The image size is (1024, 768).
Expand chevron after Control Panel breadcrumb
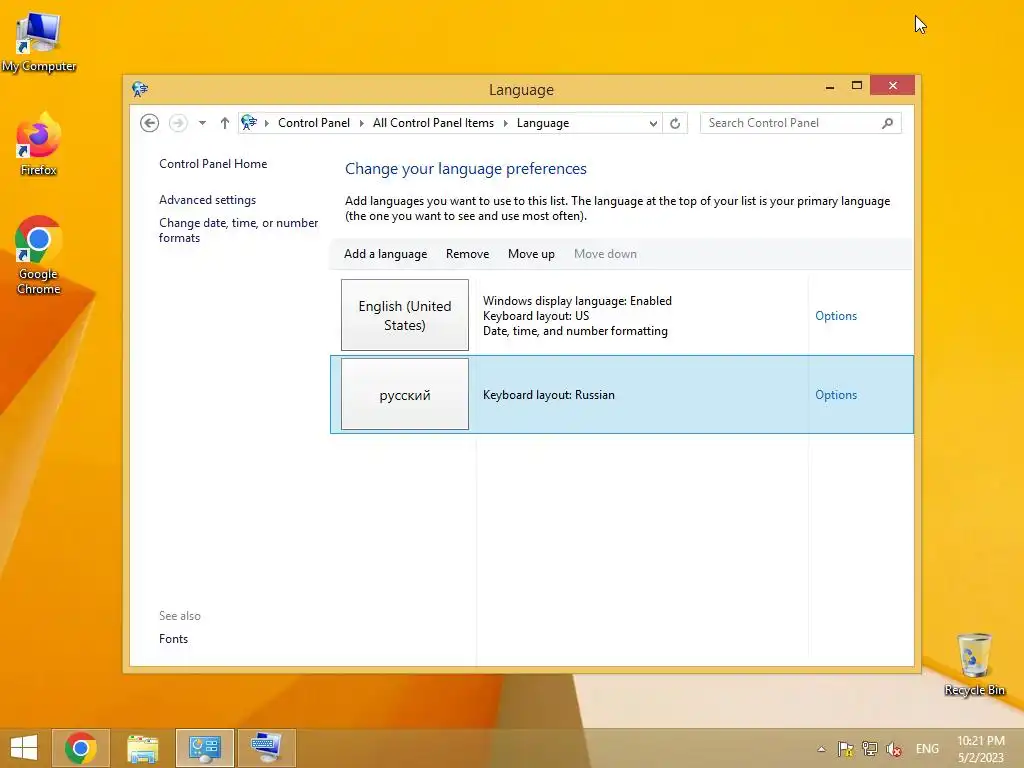361,123
